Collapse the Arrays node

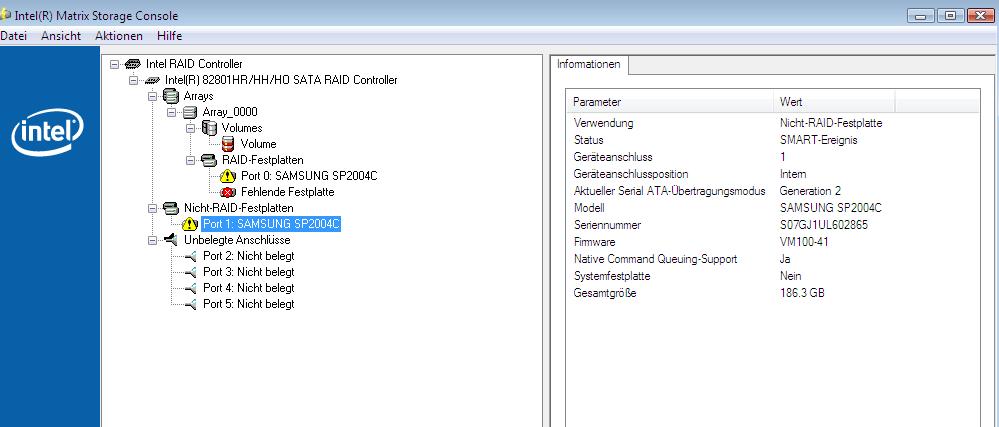(152, 96)
